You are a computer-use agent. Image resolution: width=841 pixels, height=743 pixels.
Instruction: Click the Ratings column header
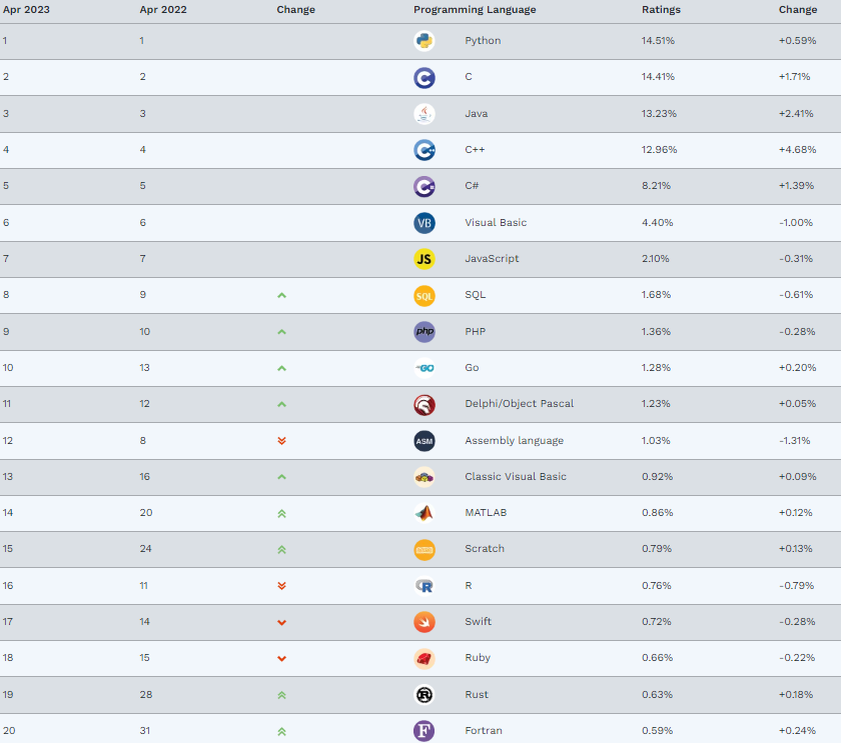[x=661, y=10]
